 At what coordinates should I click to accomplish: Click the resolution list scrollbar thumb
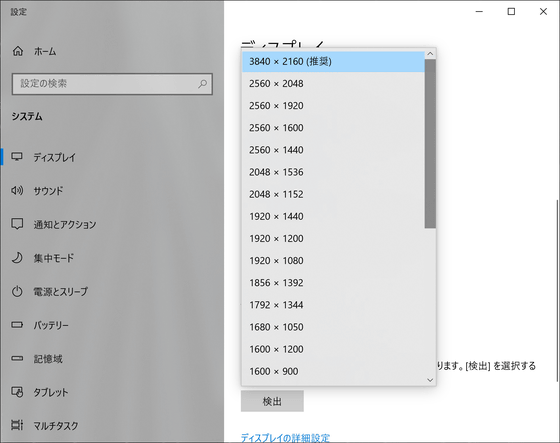click(430, 144)
